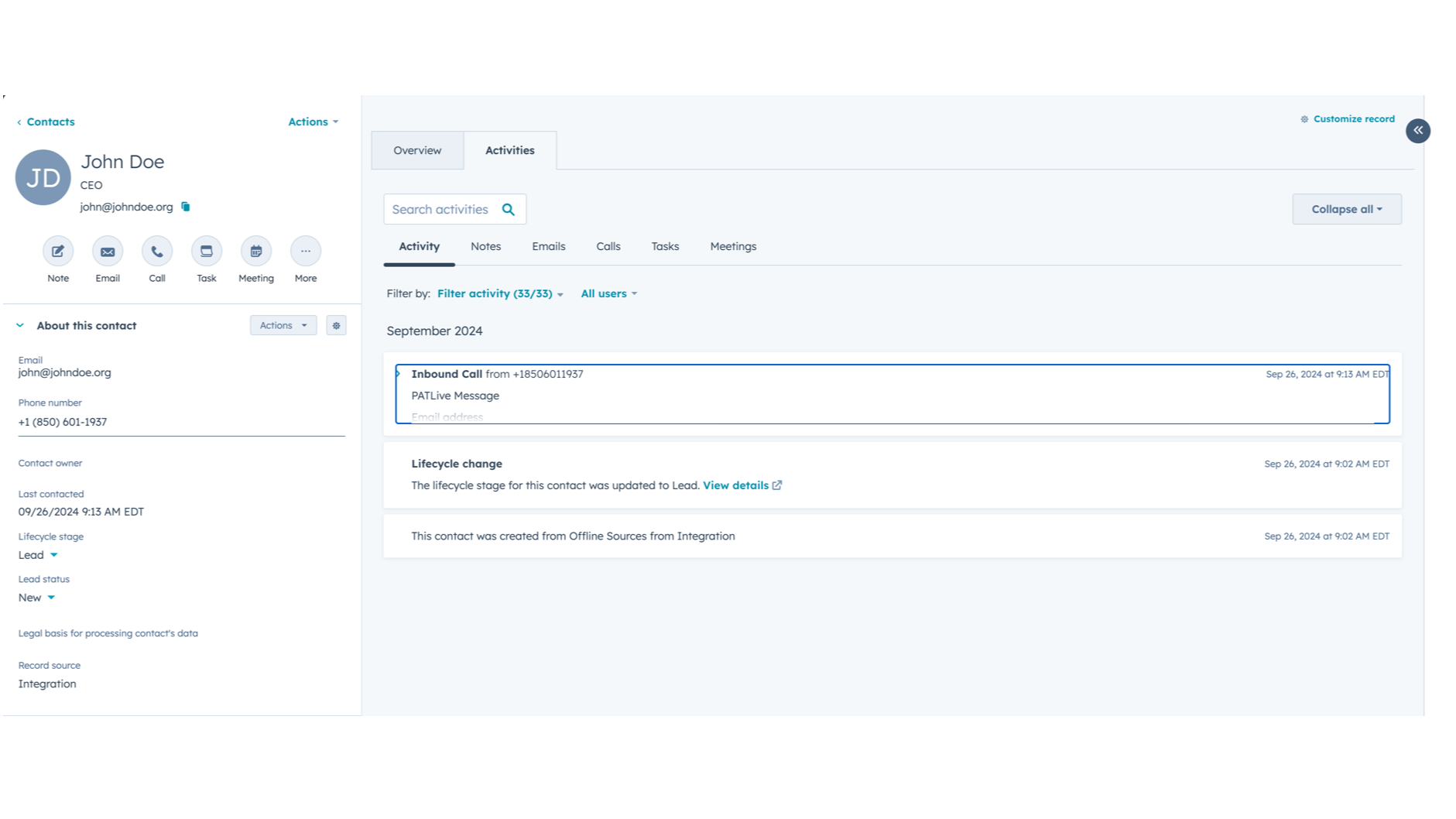Collapse the About this contact section

[x=20, y=326]
